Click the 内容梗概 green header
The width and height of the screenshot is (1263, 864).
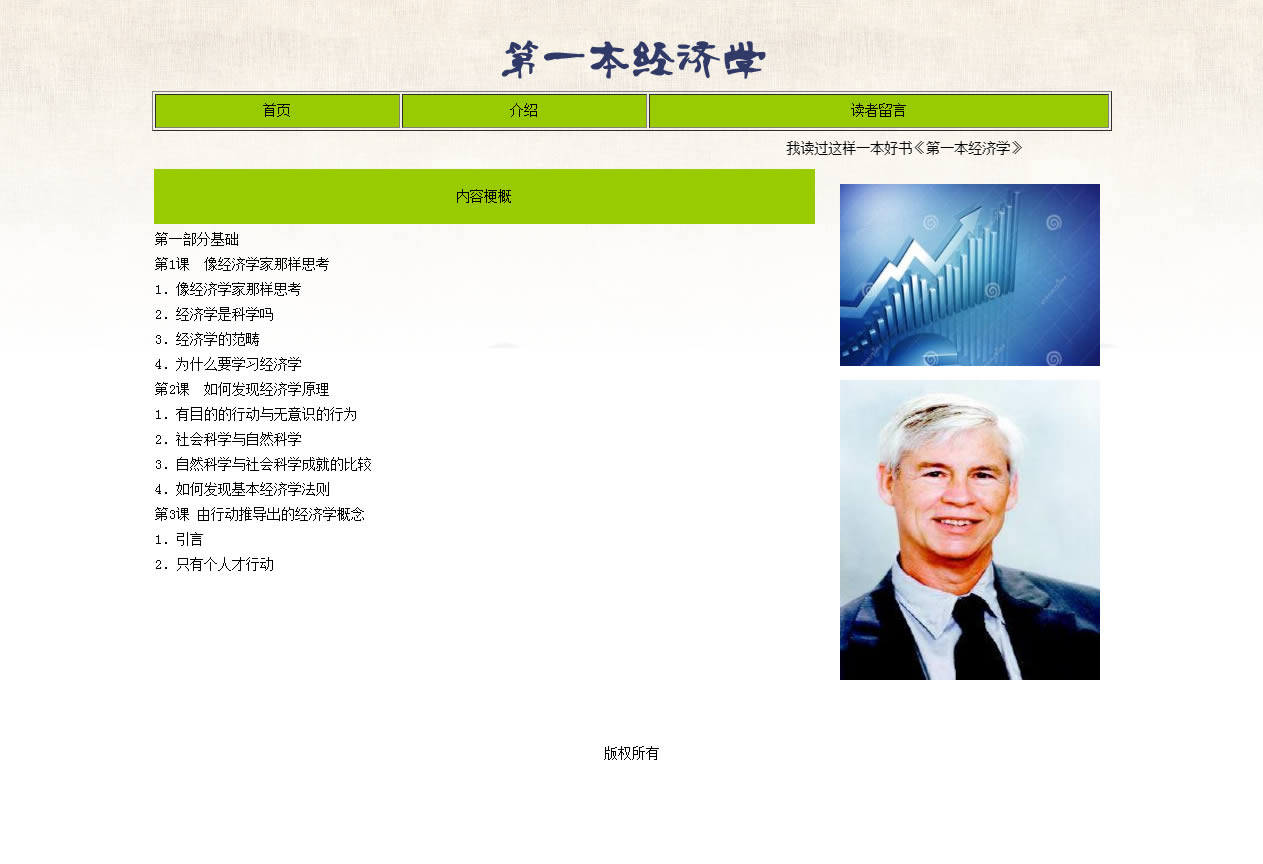click(x=484, y=197)
